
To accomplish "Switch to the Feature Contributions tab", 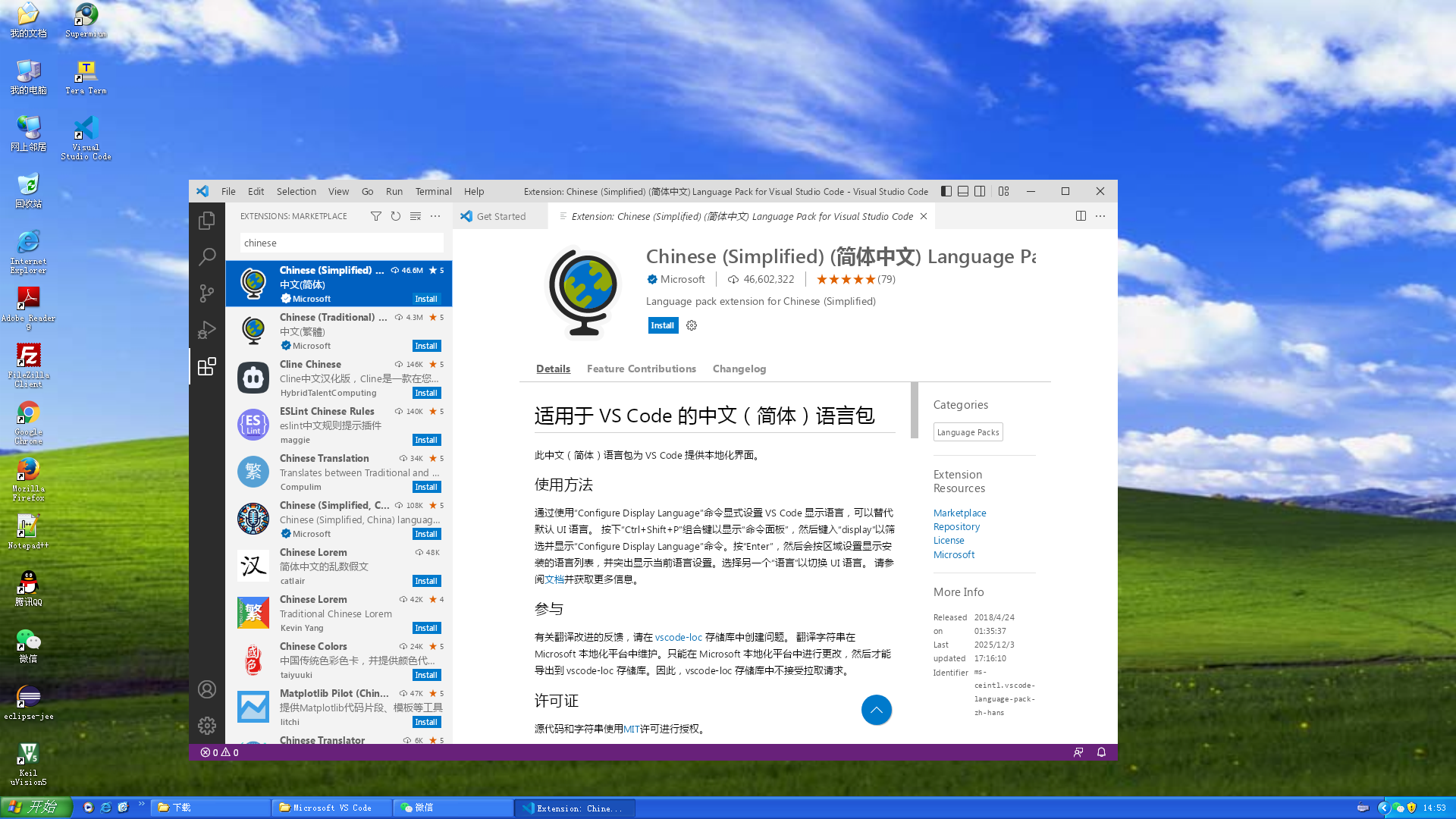I will [x=641, y=369].
